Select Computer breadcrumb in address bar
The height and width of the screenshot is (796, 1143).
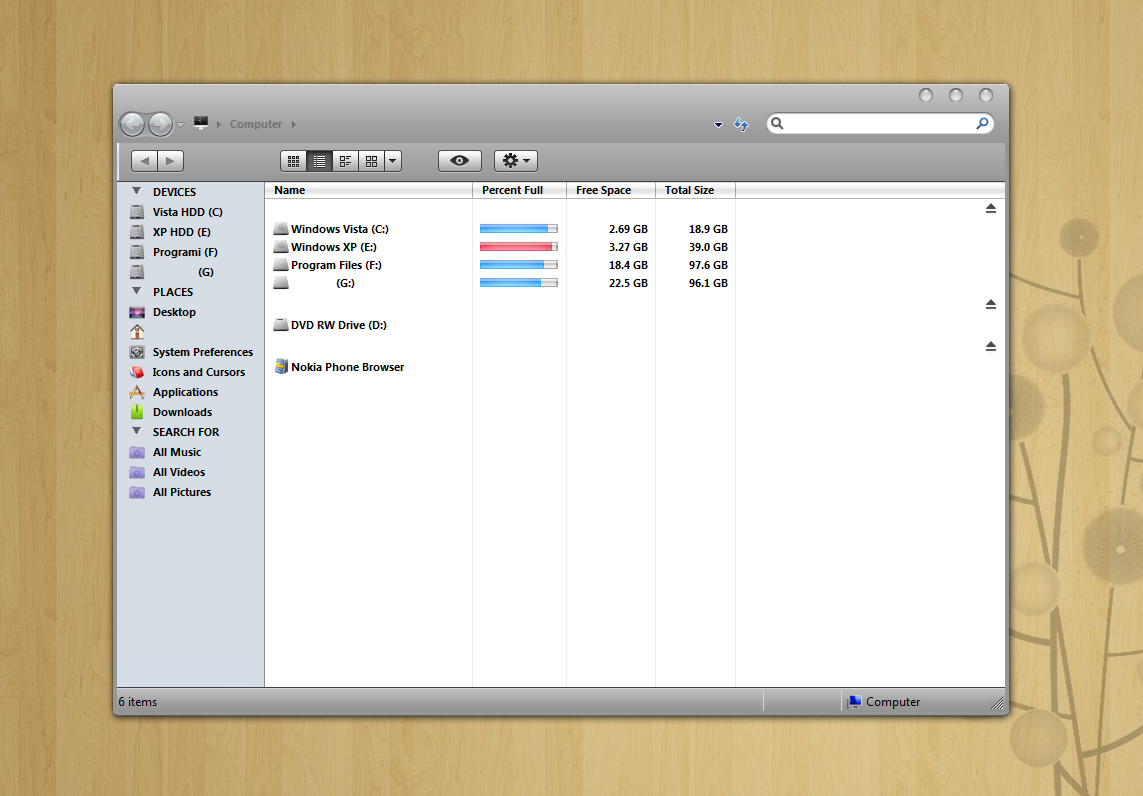point(255,124)
